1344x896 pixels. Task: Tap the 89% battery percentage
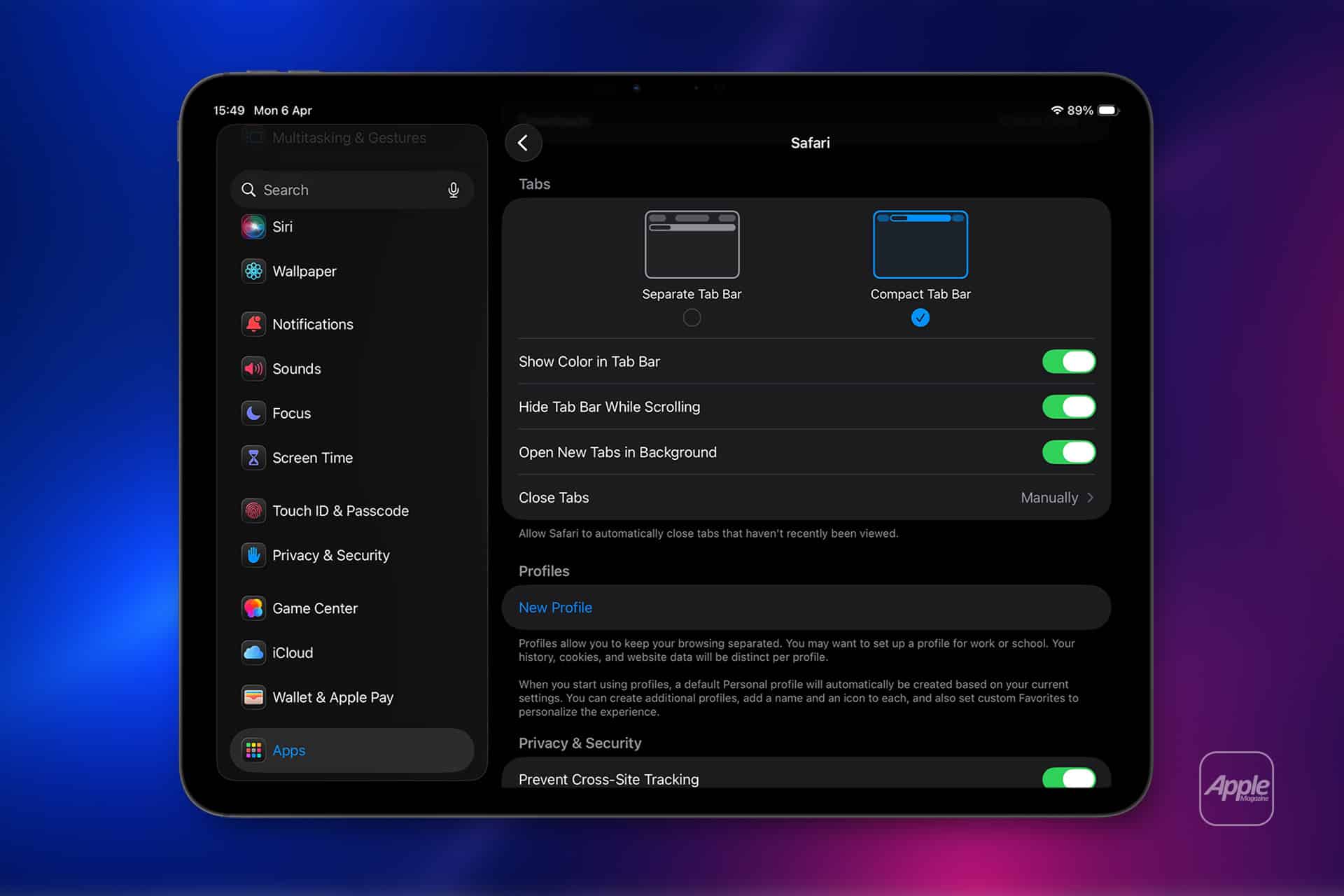pos(1080,111)
